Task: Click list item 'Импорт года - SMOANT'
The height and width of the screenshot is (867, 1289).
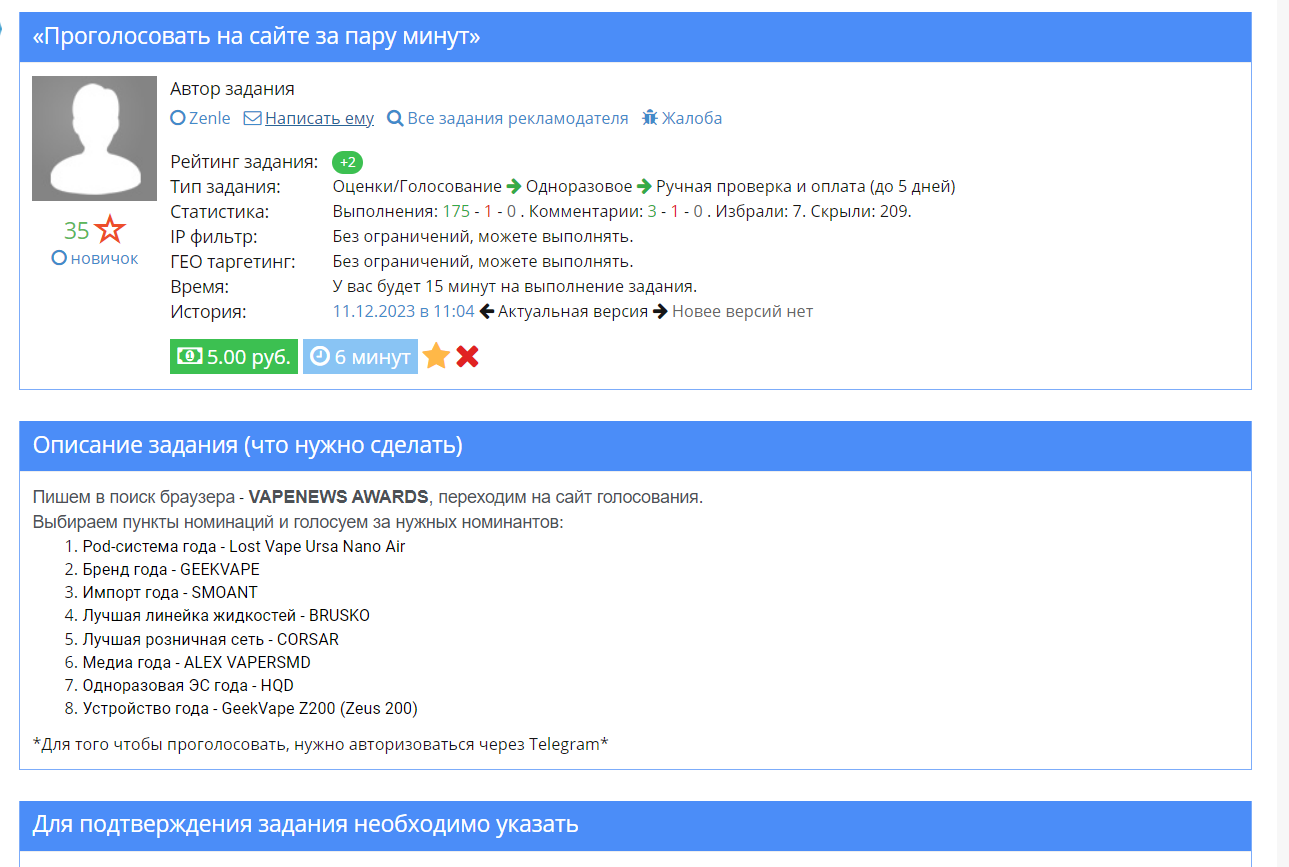Action: [170, 592]
